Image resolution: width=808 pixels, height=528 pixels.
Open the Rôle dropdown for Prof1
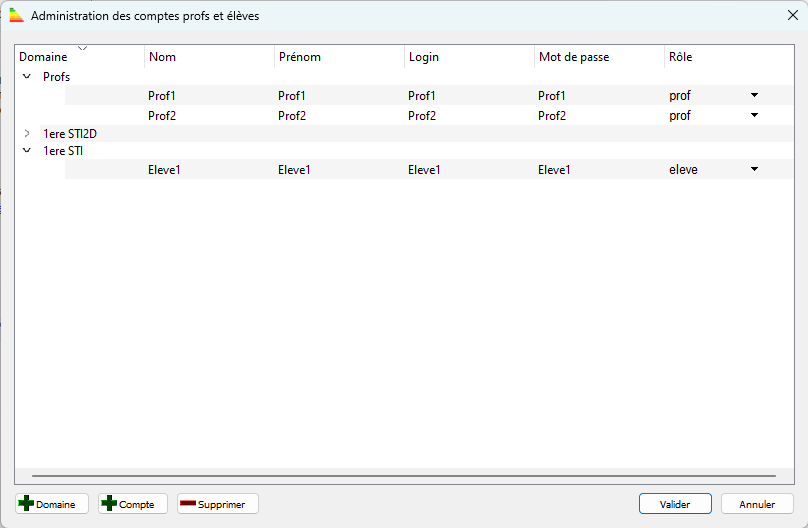pyautogui.click(x=754, y=96)
